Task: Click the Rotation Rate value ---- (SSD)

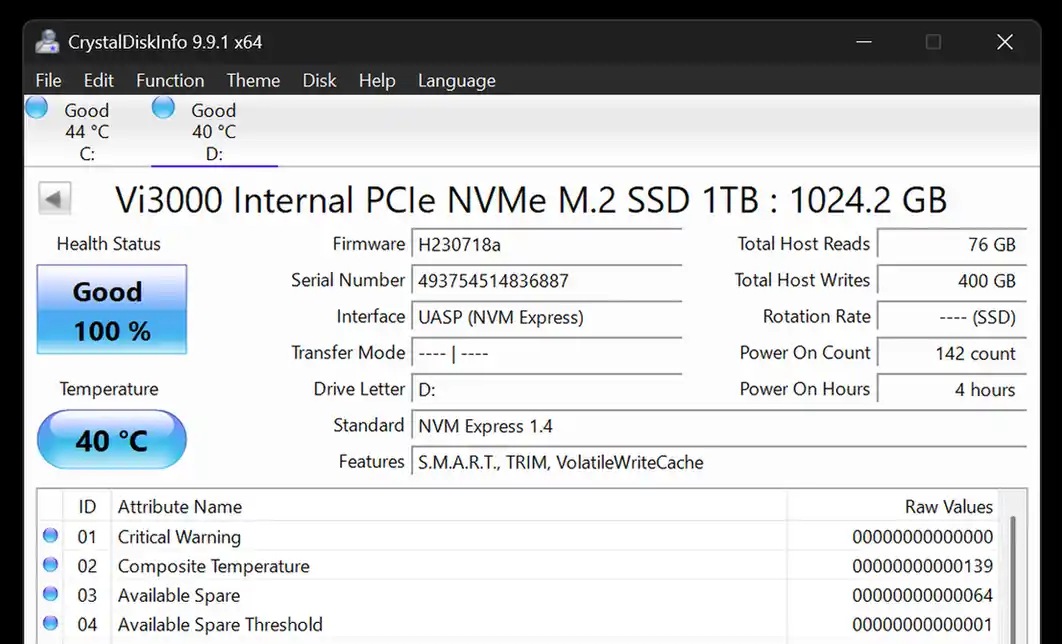Action: tap(952, 317)
